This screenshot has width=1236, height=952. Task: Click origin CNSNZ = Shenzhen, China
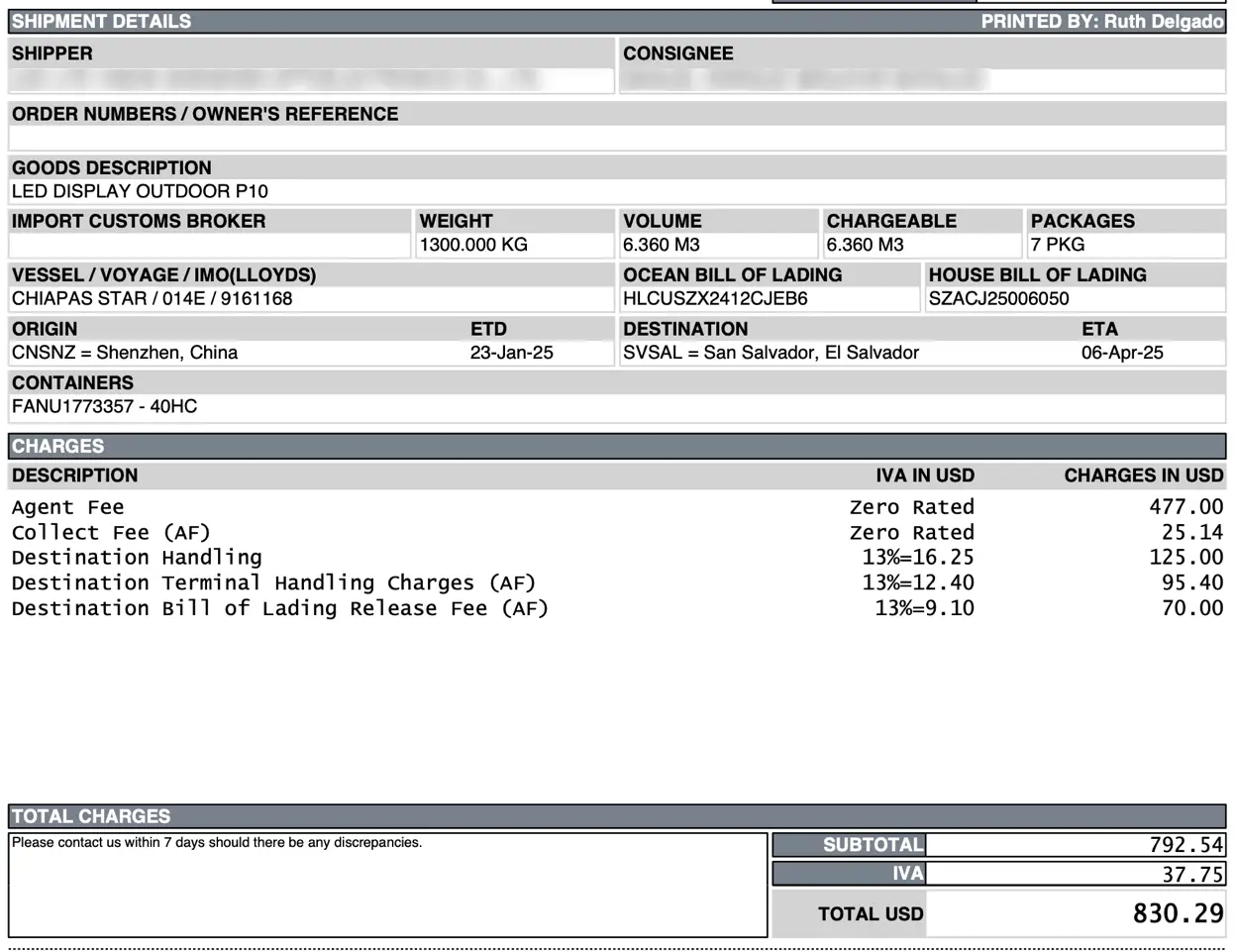tap(125, 353)
